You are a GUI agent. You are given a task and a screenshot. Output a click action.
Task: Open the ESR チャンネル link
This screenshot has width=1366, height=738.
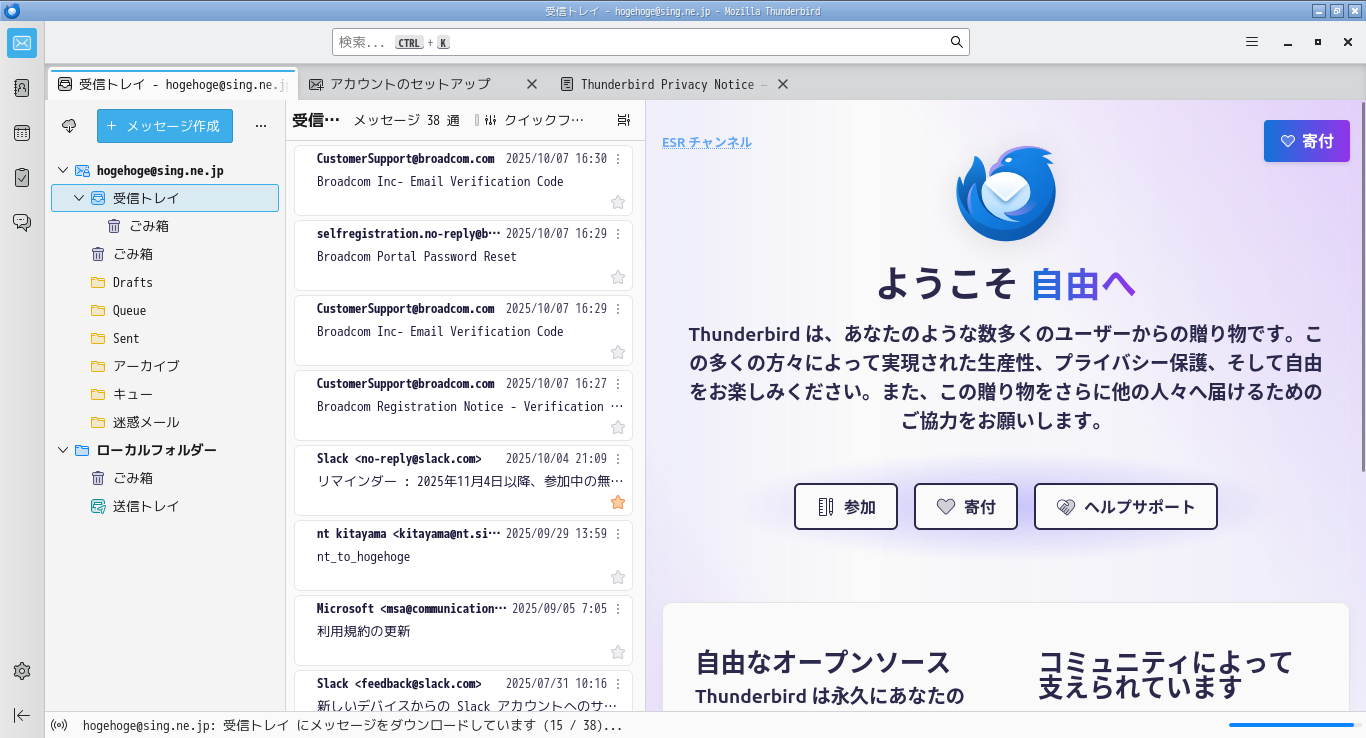707,142
